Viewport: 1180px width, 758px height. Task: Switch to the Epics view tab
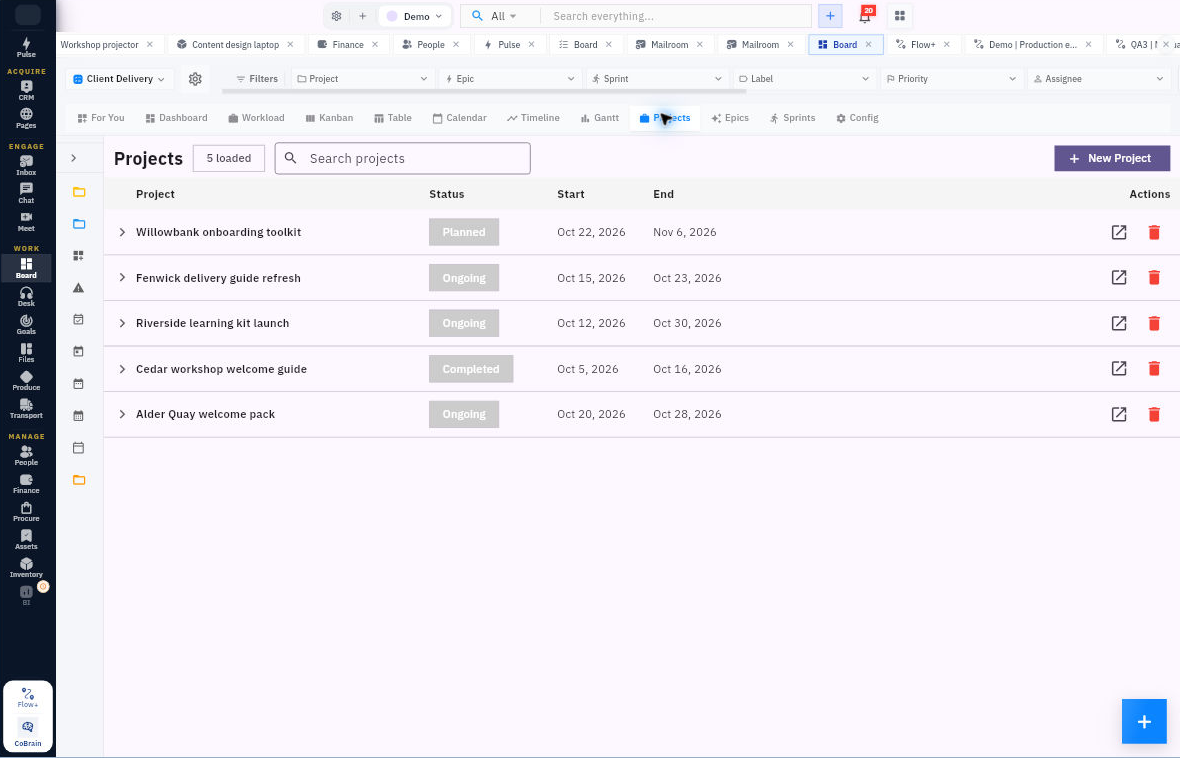click(x=730, y=117)
